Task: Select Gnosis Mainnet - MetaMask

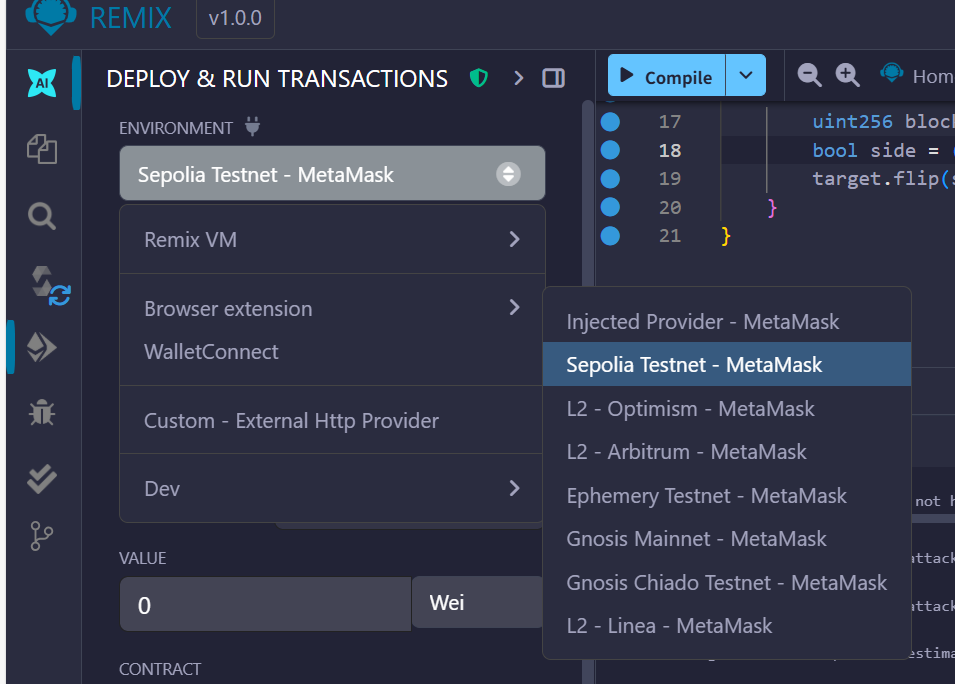Action: (727, 538)
